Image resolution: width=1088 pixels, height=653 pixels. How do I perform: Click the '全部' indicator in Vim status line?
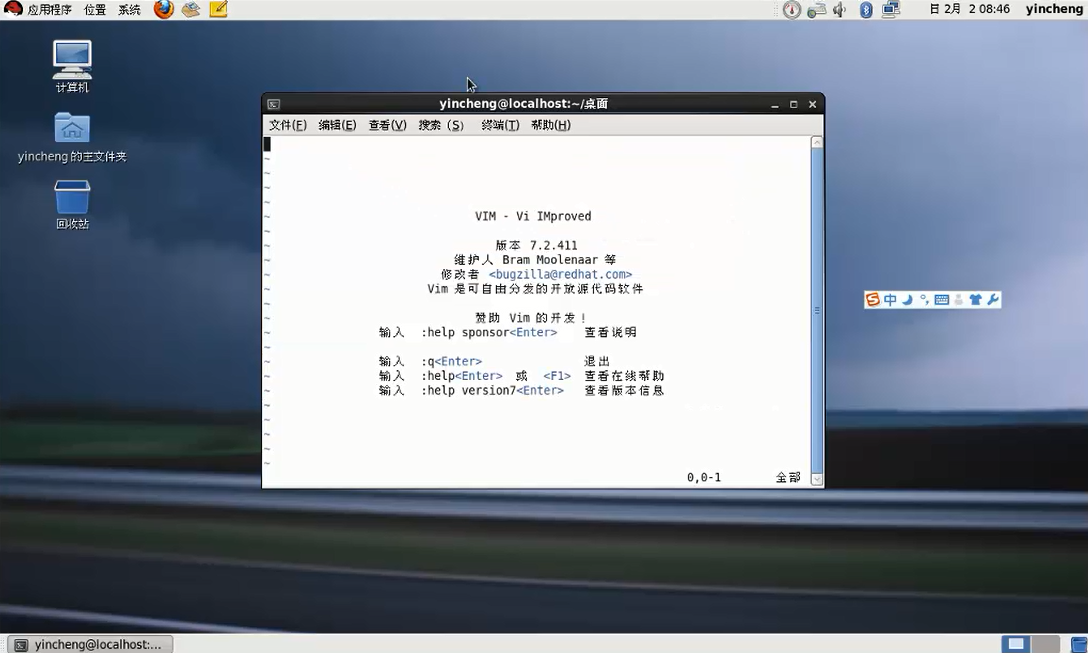(788, 477)
